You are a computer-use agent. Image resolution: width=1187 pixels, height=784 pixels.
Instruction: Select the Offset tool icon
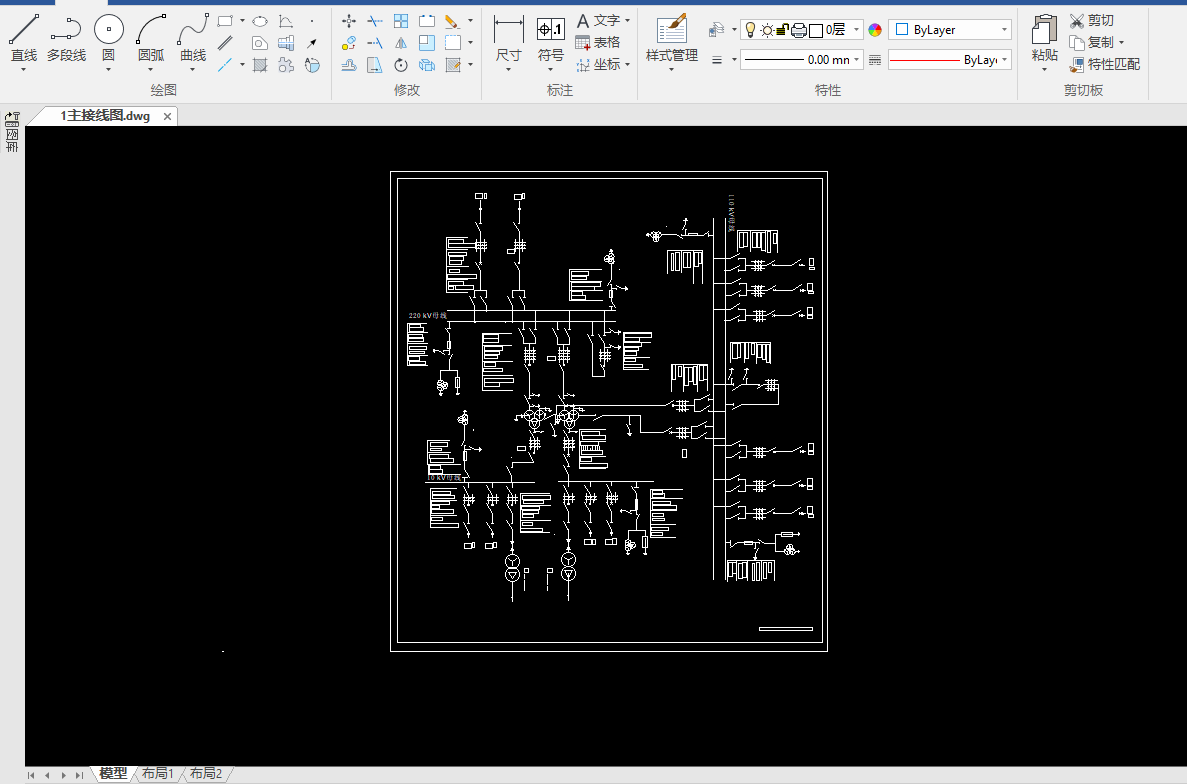[x=349, y=65]
